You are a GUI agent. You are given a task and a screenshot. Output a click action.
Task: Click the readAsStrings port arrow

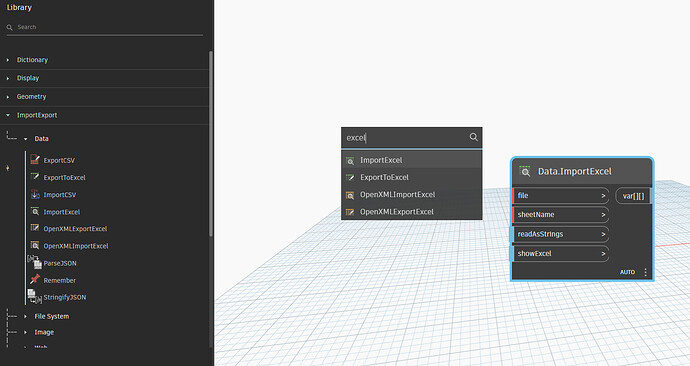(x=603, y=234)
